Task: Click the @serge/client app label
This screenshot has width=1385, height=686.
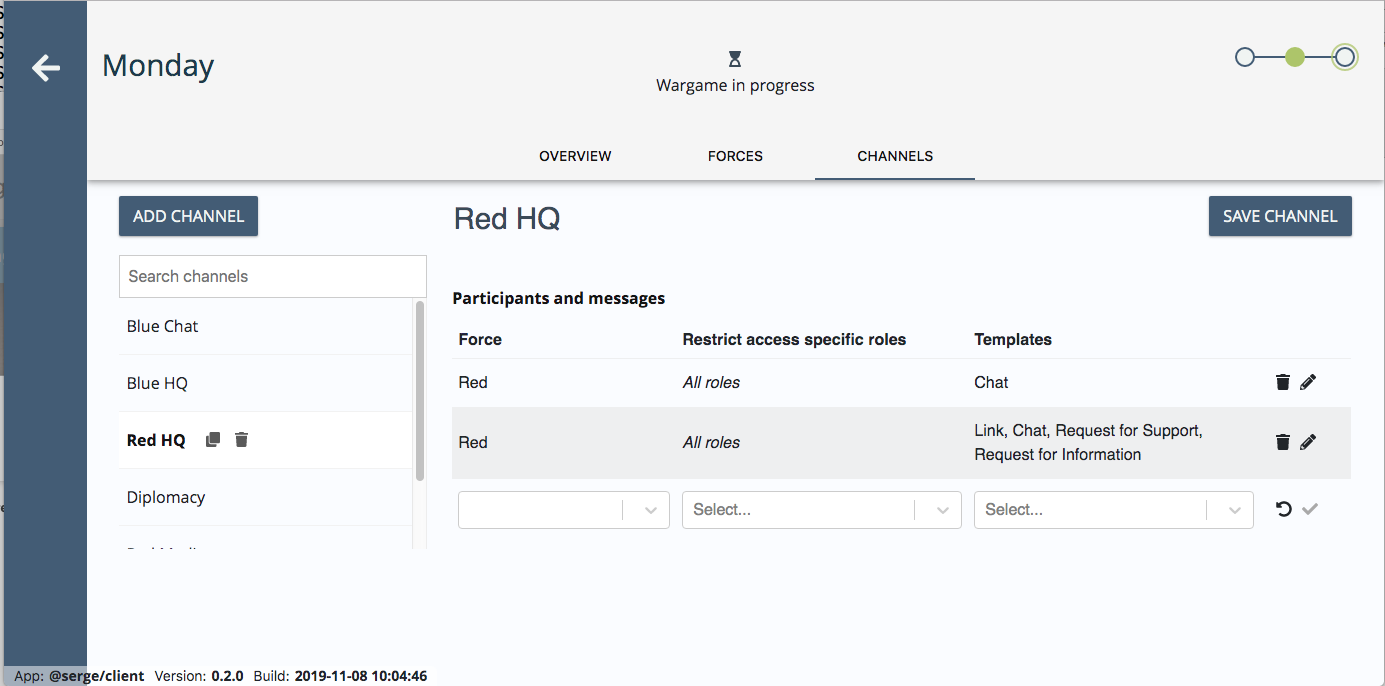Action: (x=96, y=676)
